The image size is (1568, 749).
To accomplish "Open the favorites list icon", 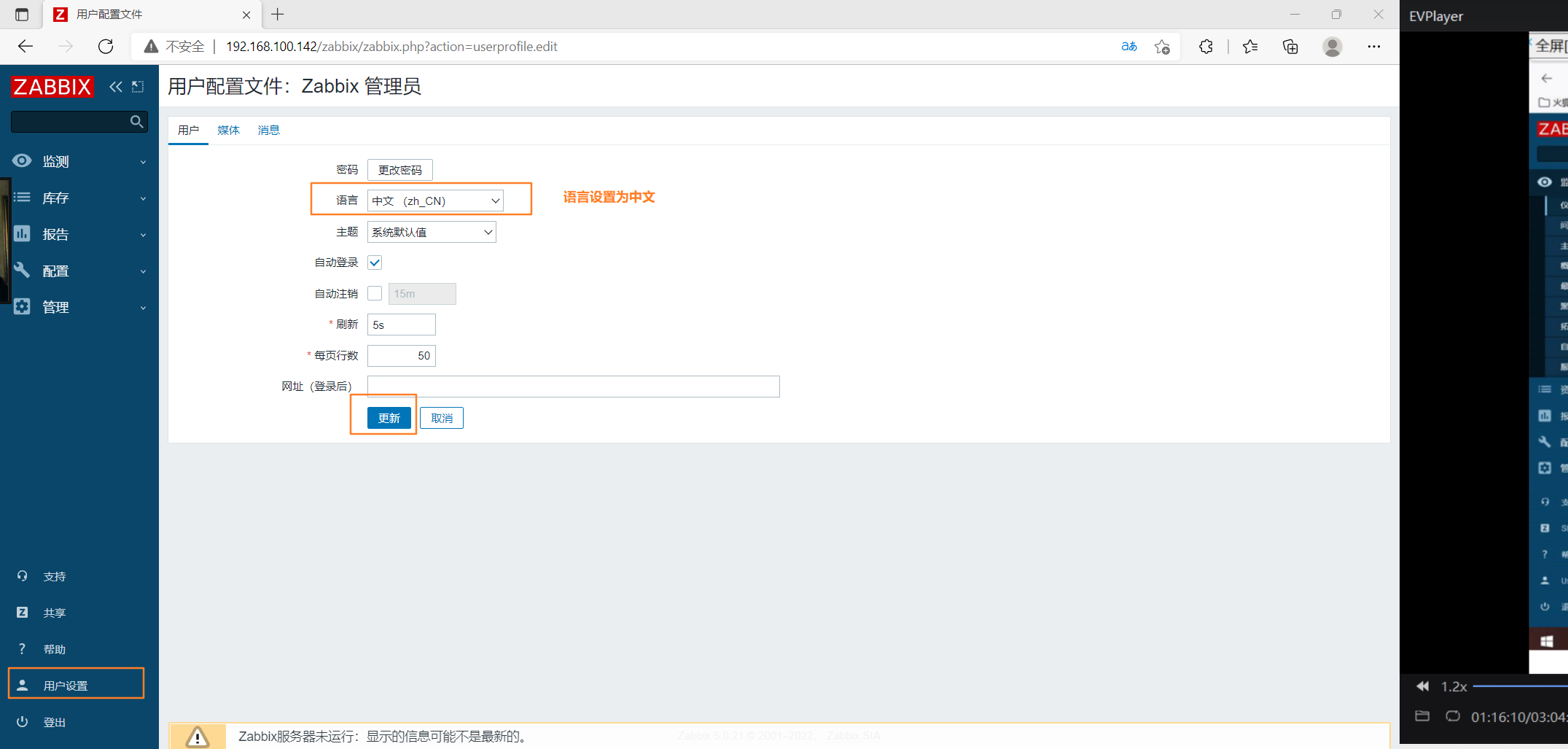I will click(1250, 47).
